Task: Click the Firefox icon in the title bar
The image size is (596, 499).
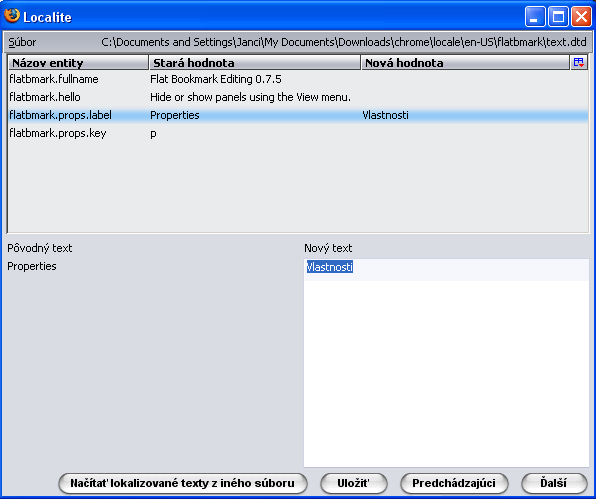Action: [12, 16]
